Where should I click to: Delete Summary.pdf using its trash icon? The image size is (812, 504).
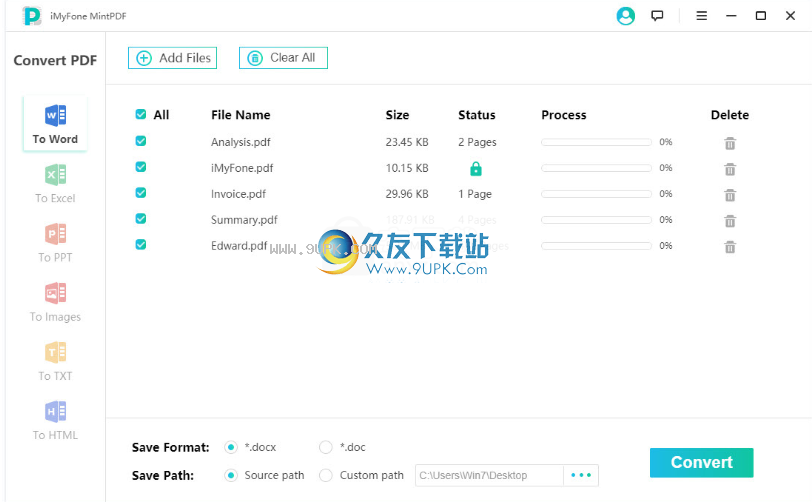[x=730, y=221]
